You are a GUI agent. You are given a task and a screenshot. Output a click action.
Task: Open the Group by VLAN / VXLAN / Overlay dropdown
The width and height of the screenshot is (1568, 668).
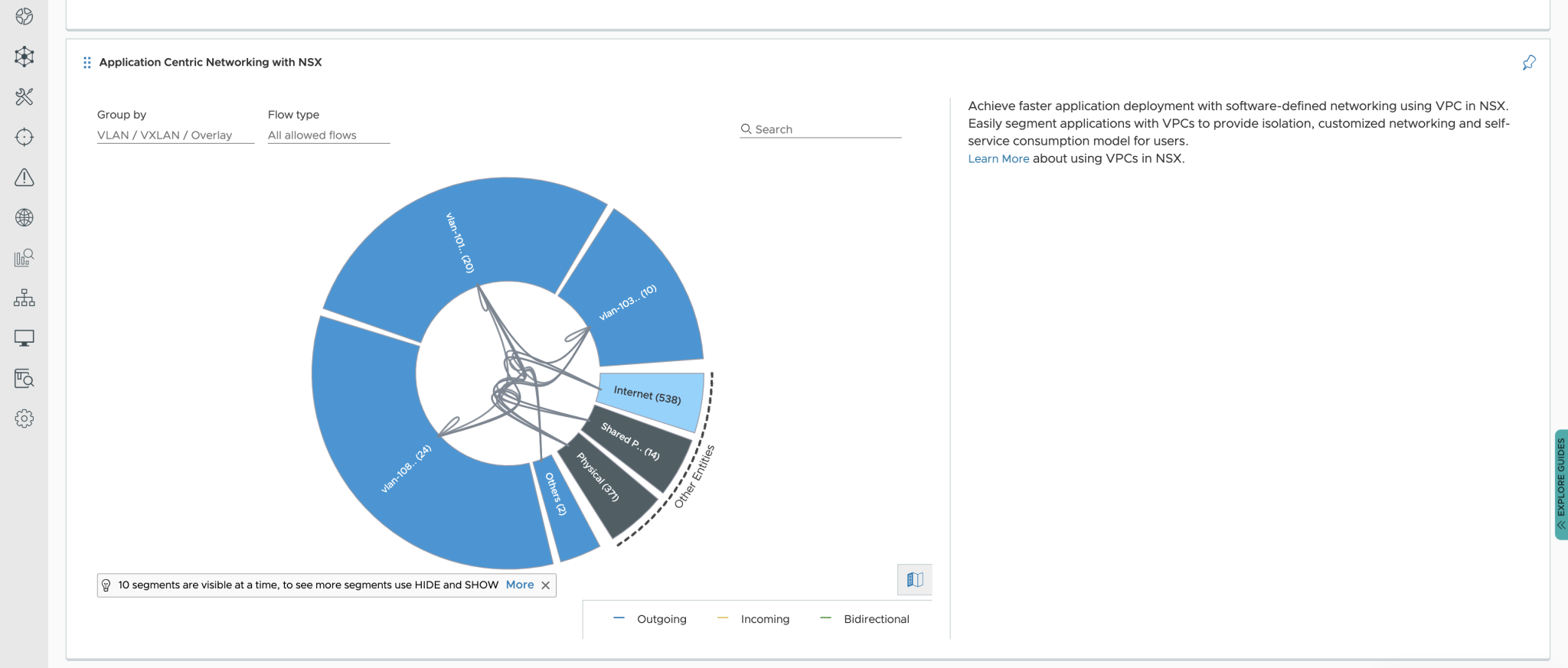175,135
